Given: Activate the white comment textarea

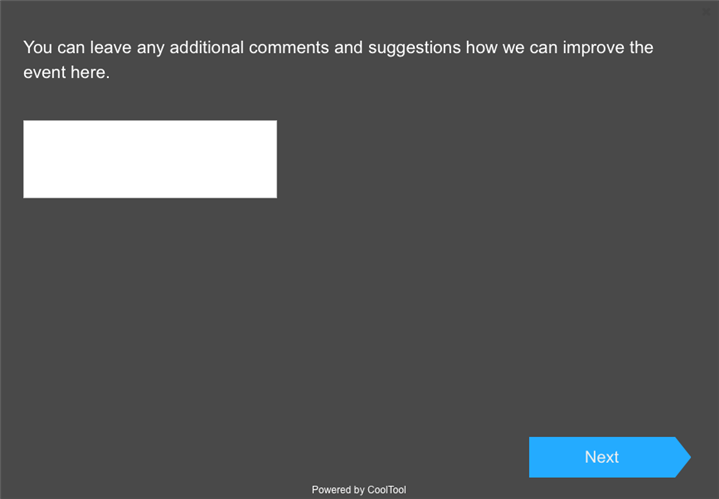Looking at the screenshot, I should (150, 159).
